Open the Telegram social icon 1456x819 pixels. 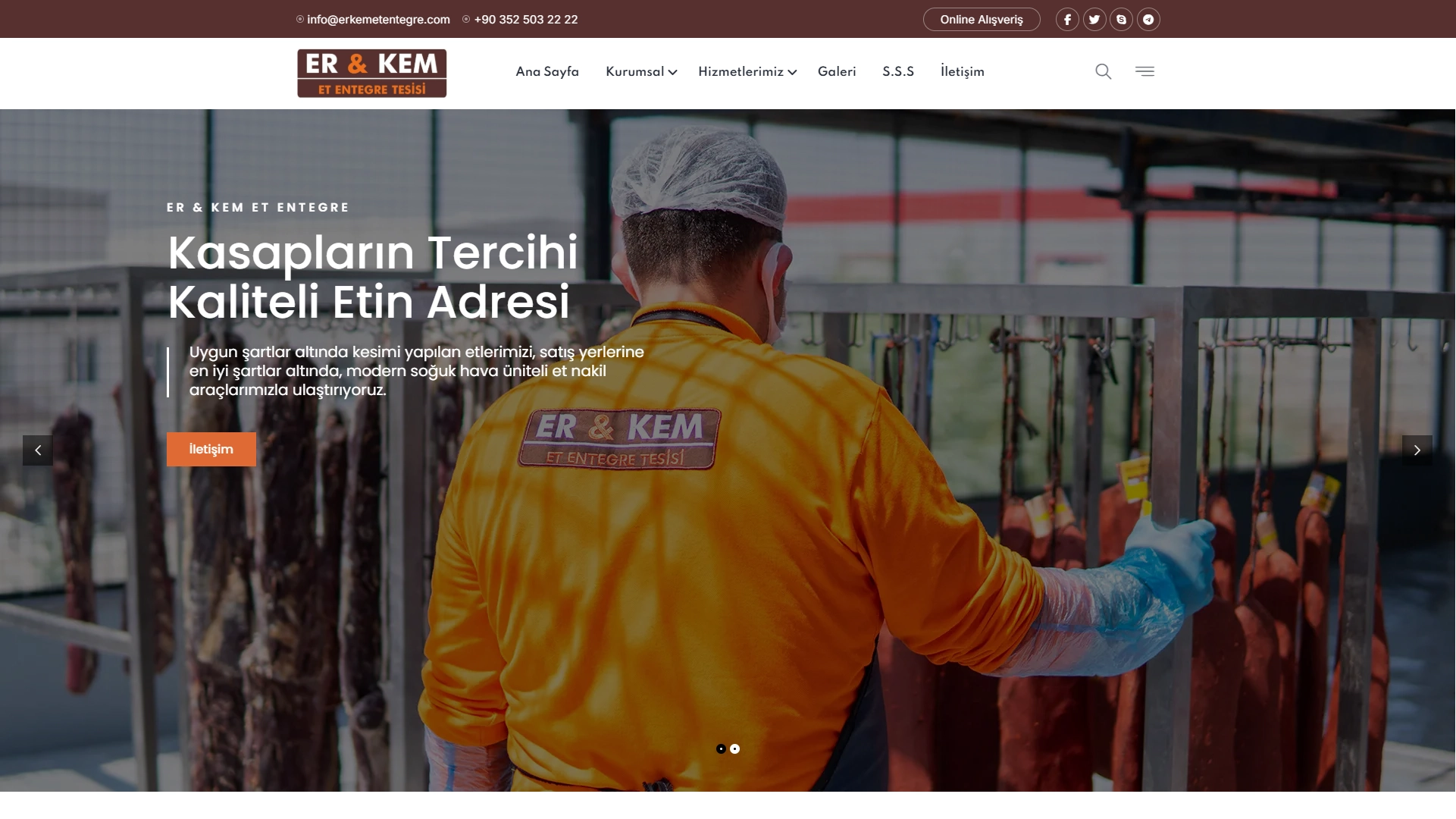click(1148, 20)
